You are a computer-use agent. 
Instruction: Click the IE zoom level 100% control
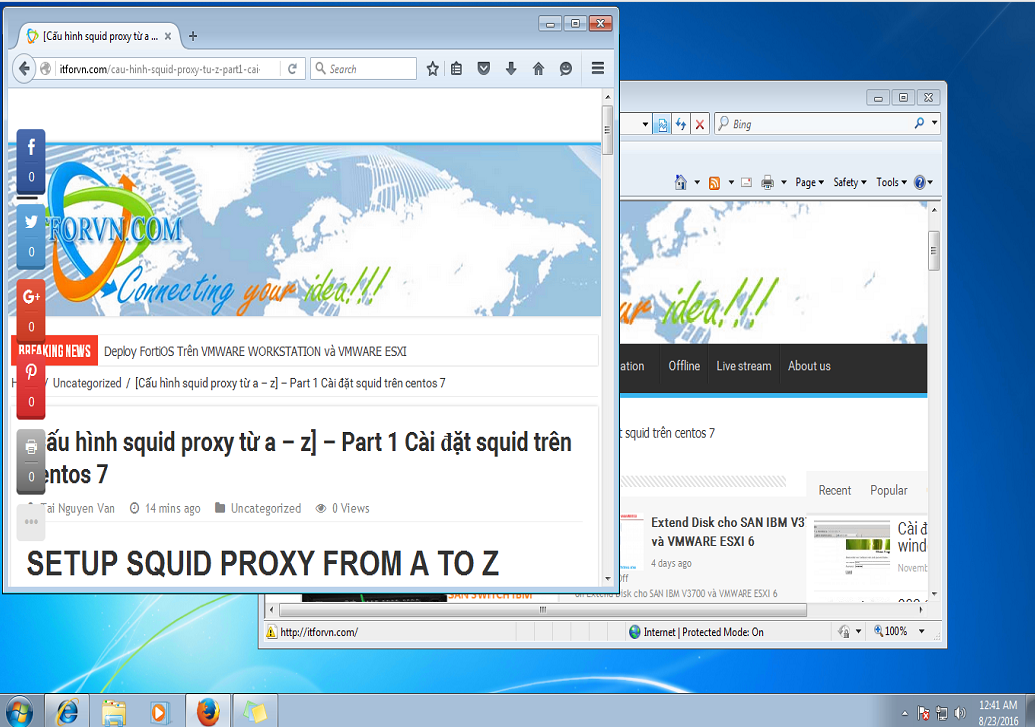[x=896, y=632]
